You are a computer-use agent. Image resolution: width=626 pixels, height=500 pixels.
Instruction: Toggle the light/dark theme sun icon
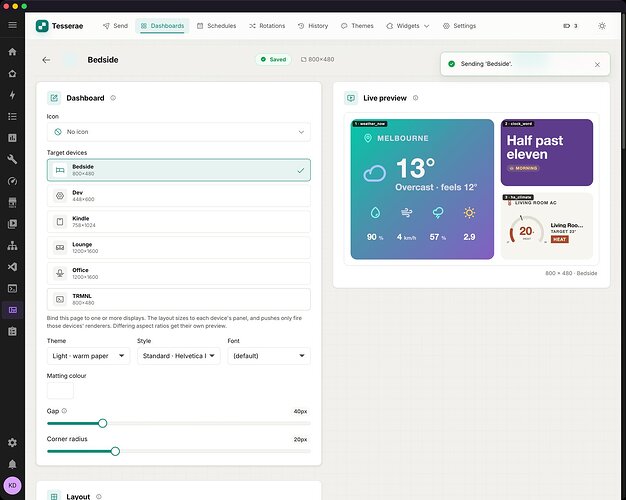(602, 26)
